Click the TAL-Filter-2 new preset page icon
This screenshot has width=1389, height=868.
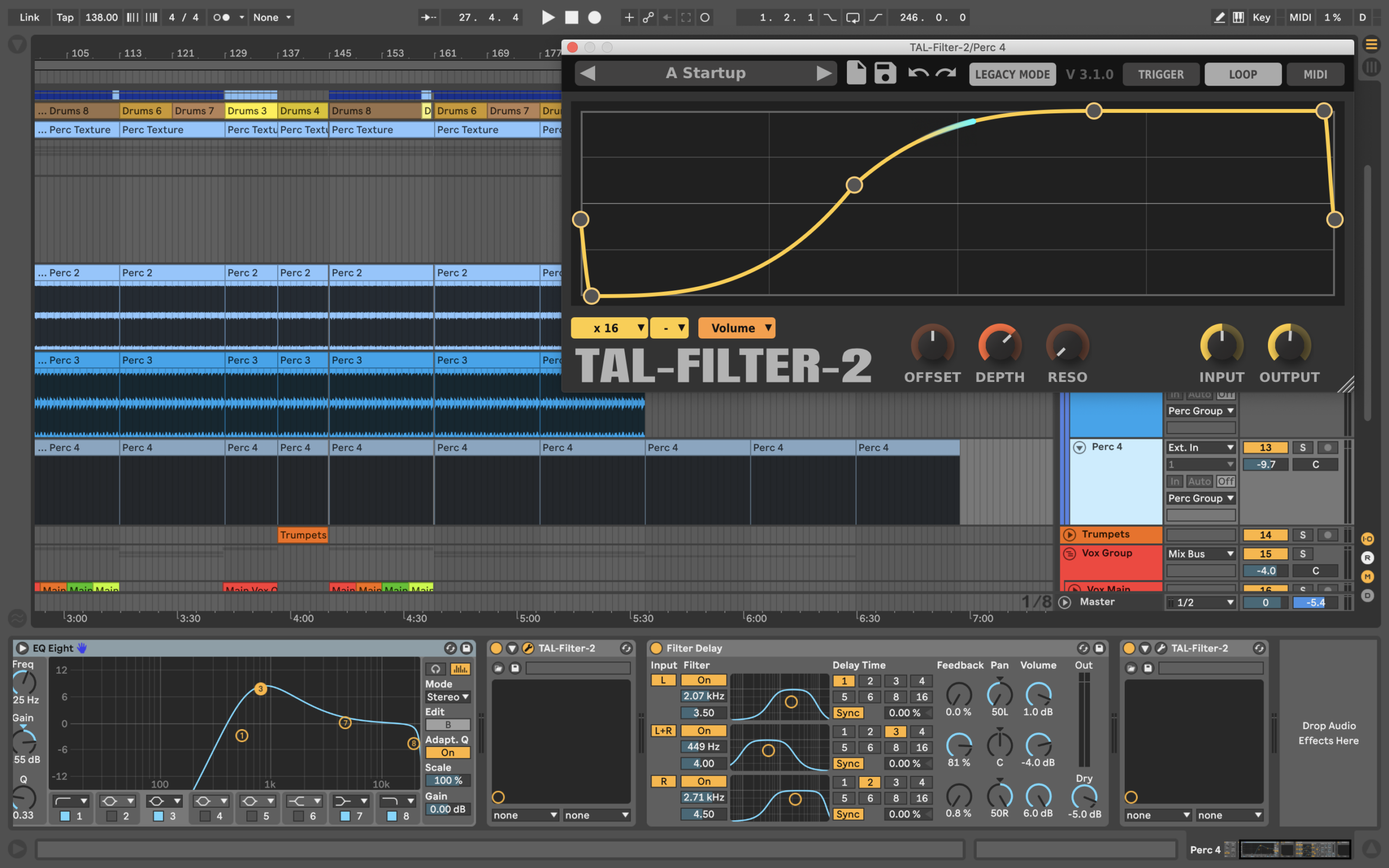(x=856, y=73)
